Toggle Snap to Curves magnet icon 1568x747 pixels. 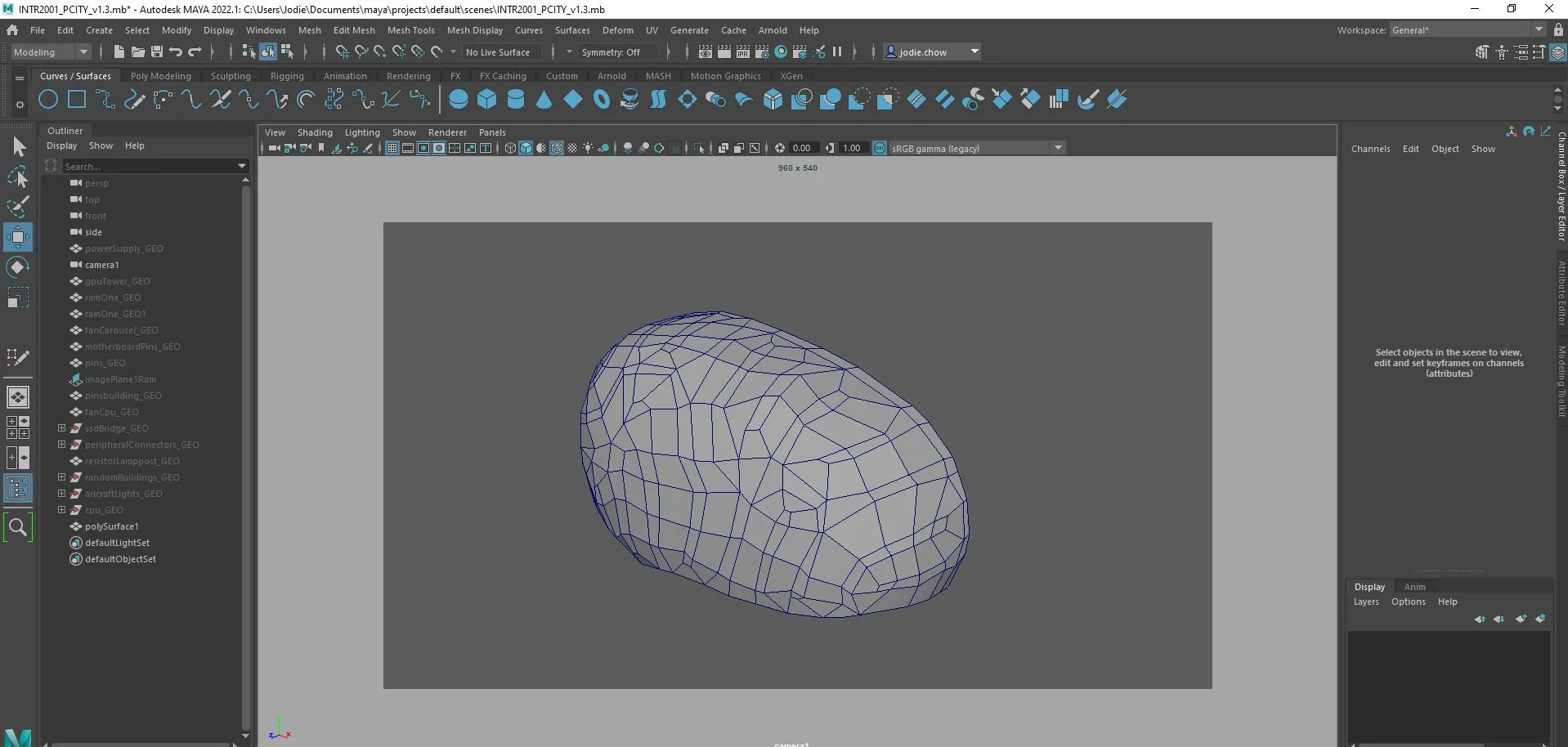click(361, 51)
